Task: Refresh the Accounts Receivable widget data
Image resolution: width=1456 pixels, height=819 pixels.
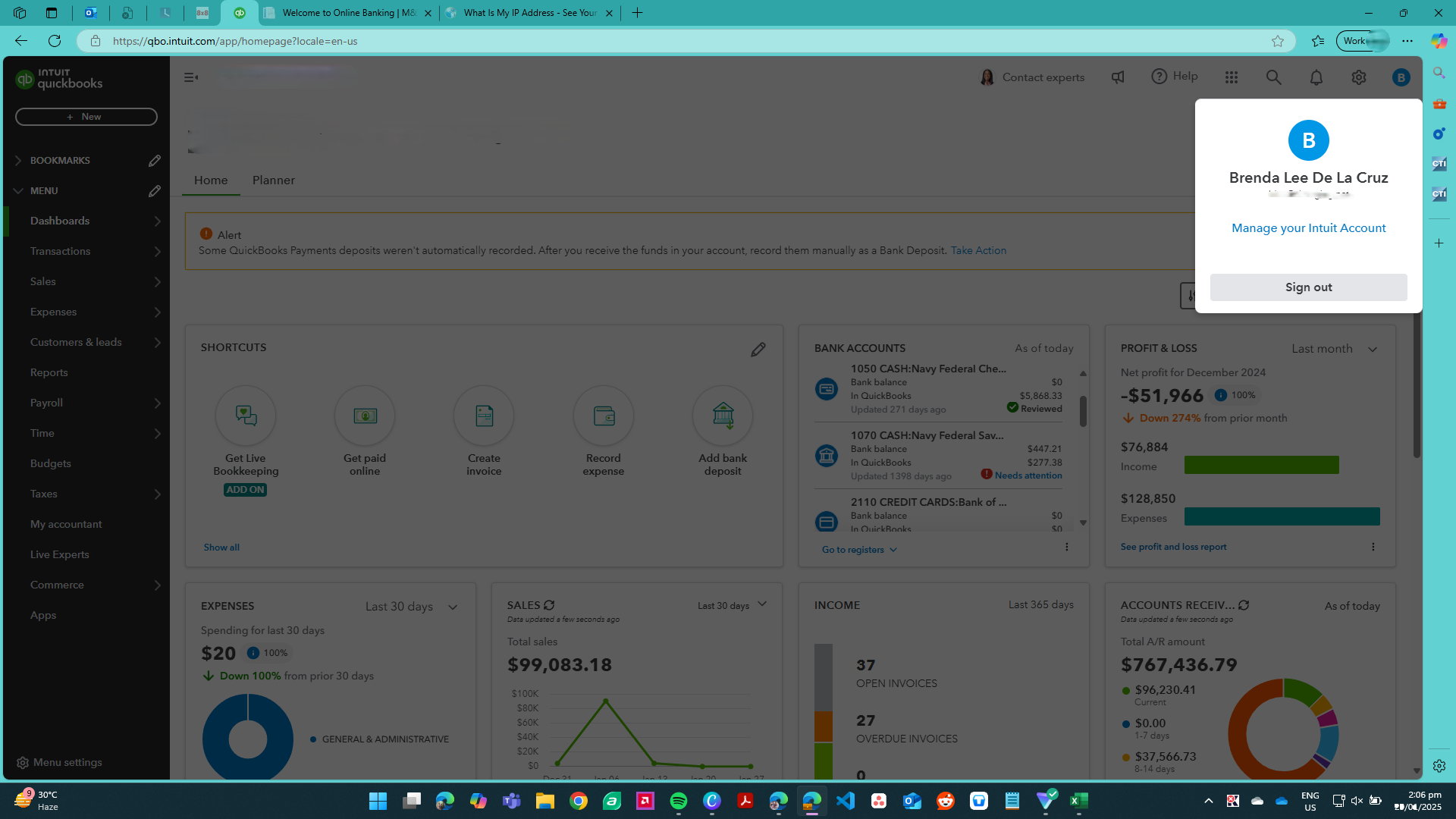Action: click(x=1244, y=605)
